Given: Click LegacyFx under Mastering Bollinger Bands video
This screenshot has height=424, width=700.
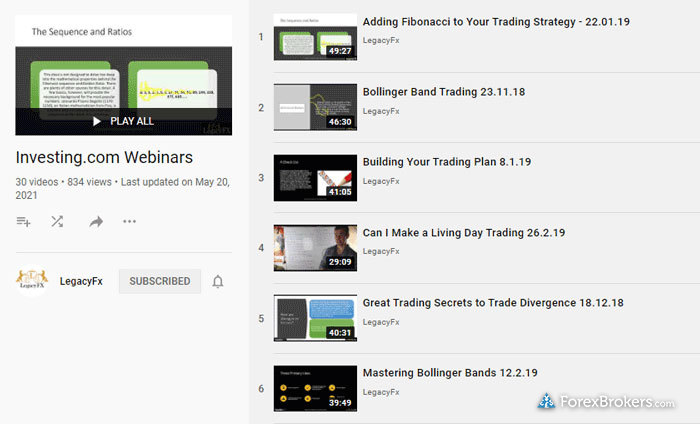Looking at the screenshot, I should (381, 392).
